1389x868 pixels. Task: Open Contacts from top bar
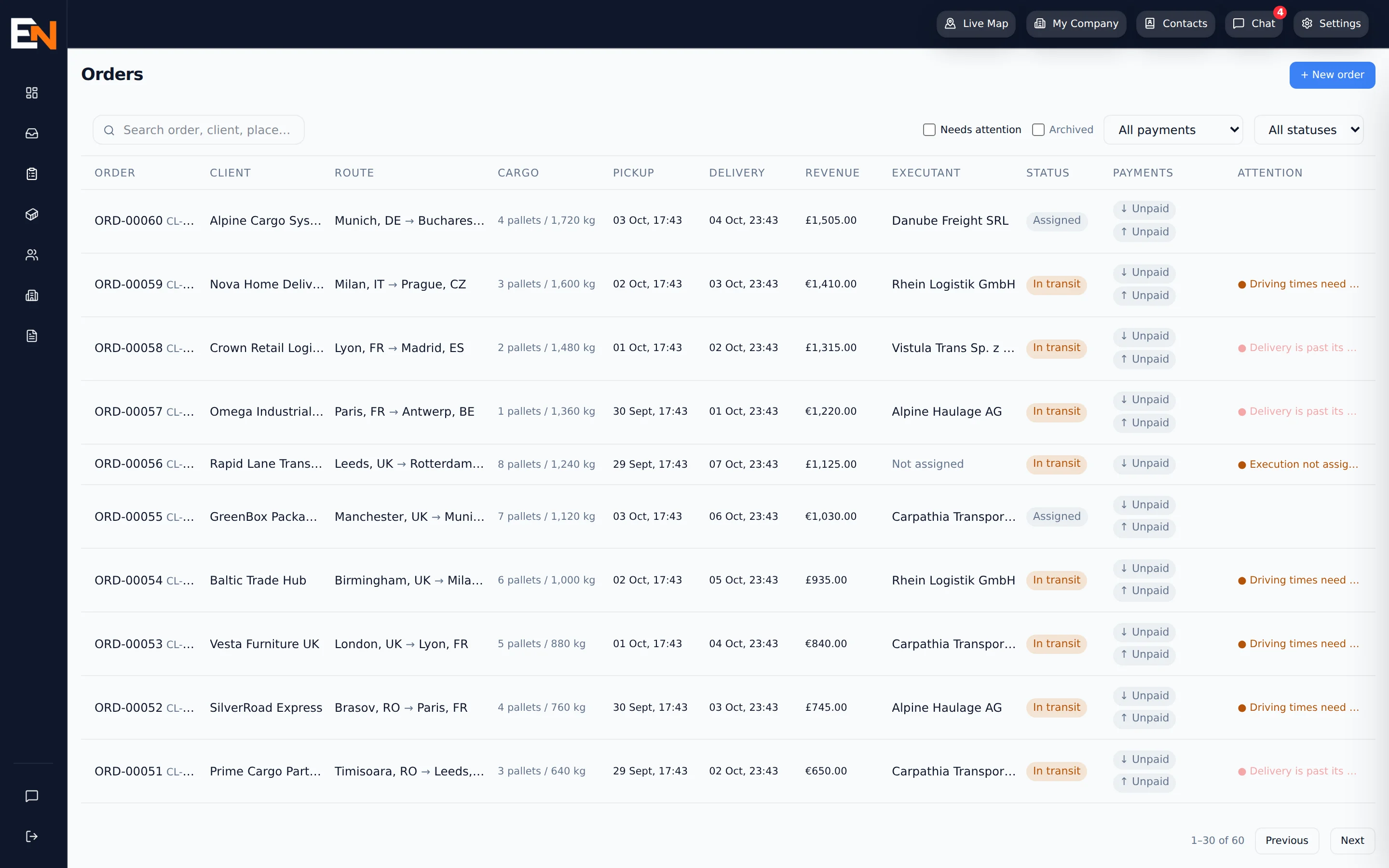coord(1175,24)
